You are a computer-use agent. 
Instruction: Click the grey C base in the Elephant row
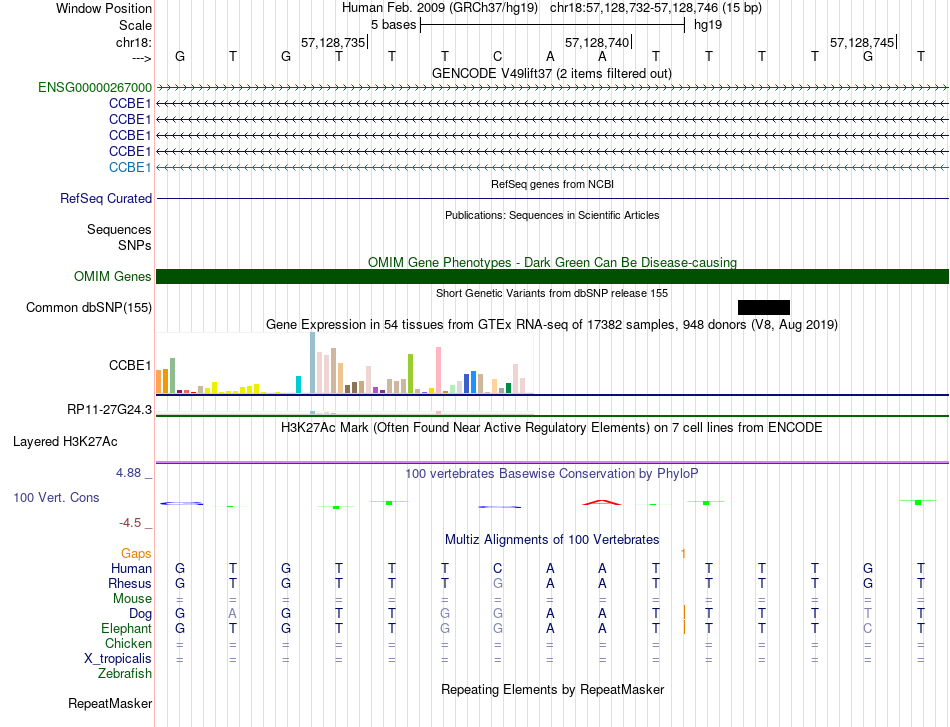point(868,628)
